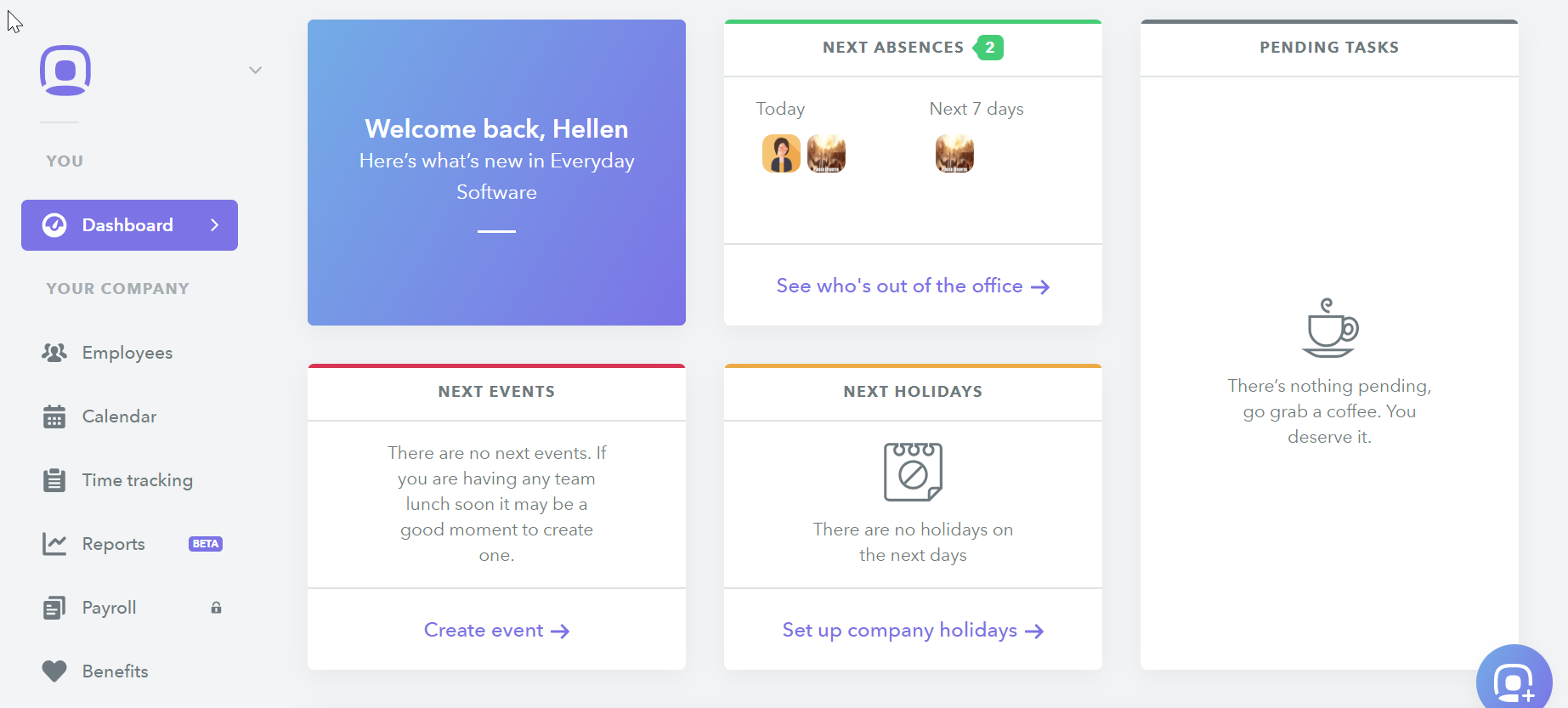
Task: Select the Time tracking clipboard icon
Action: 54,480
